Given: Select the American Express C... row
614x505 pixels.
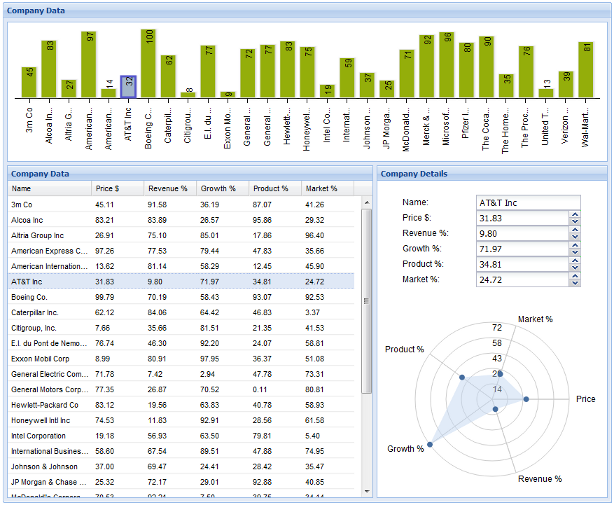Looking at the screenshot, I should tap(181, 251).
